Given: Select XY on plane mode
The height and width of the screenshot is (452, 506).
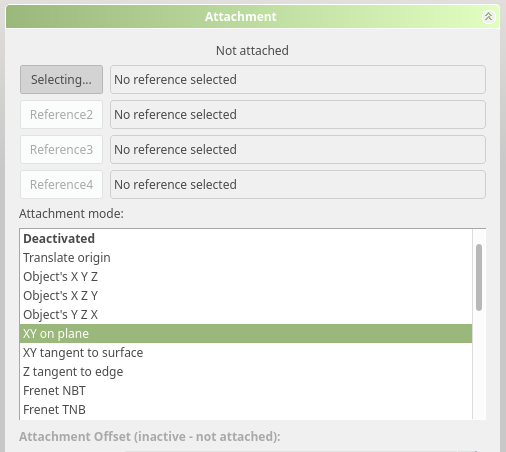Looking at the screenshot, I should pyautogui.click(x=246, y=334).
